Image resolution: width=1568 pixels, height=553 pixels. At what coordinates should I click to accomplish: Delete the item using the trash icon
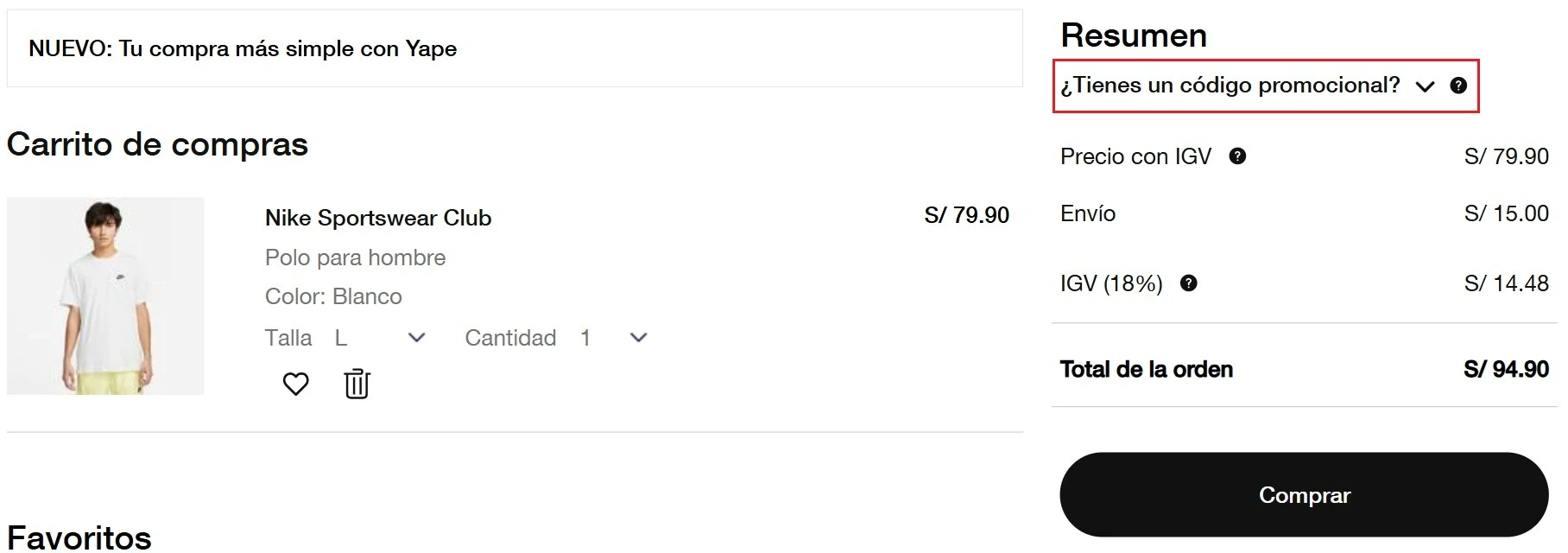(x=357, y=384)
